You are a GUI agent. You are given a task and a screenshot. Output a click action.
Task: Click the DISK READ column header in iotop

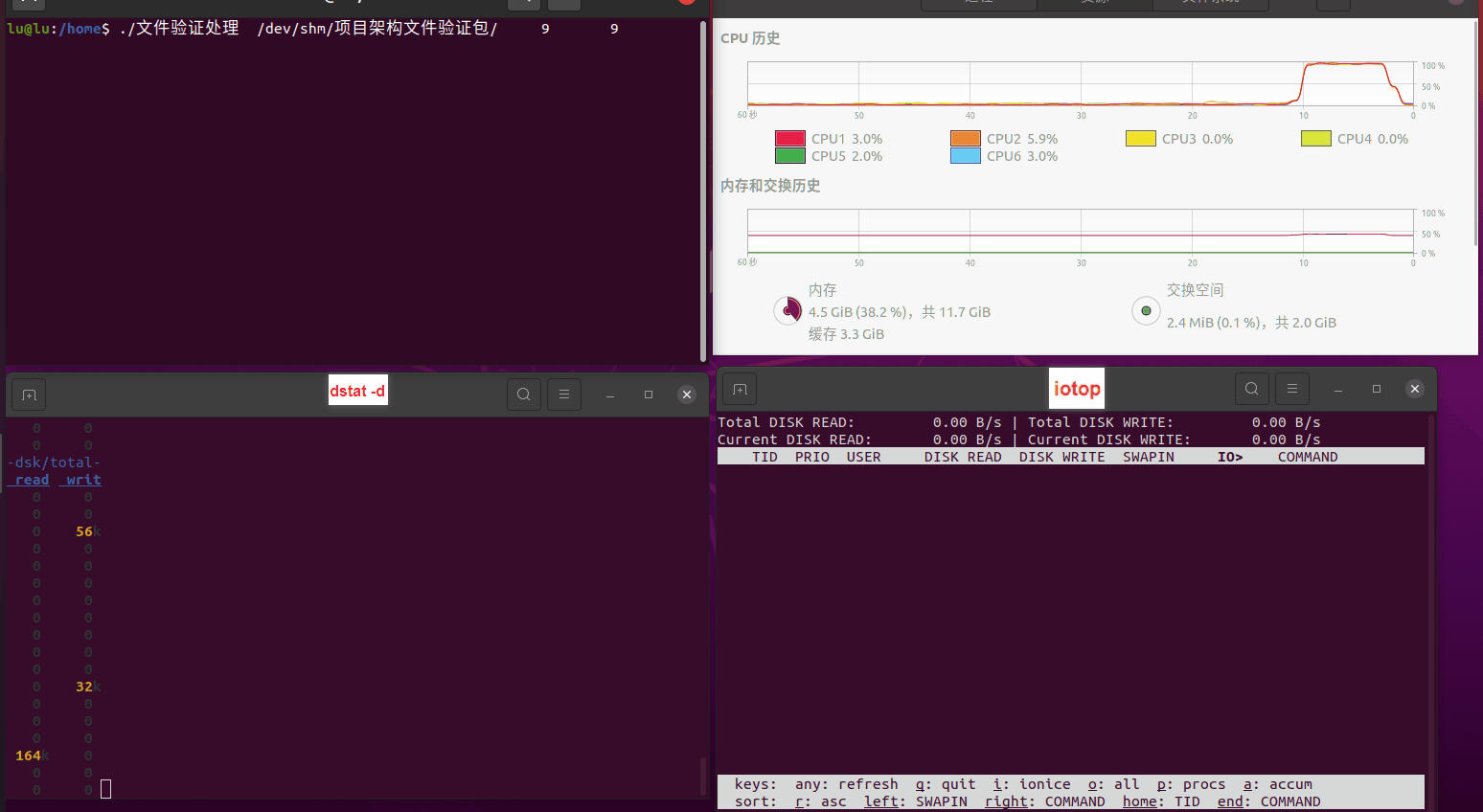pos(962,457)
